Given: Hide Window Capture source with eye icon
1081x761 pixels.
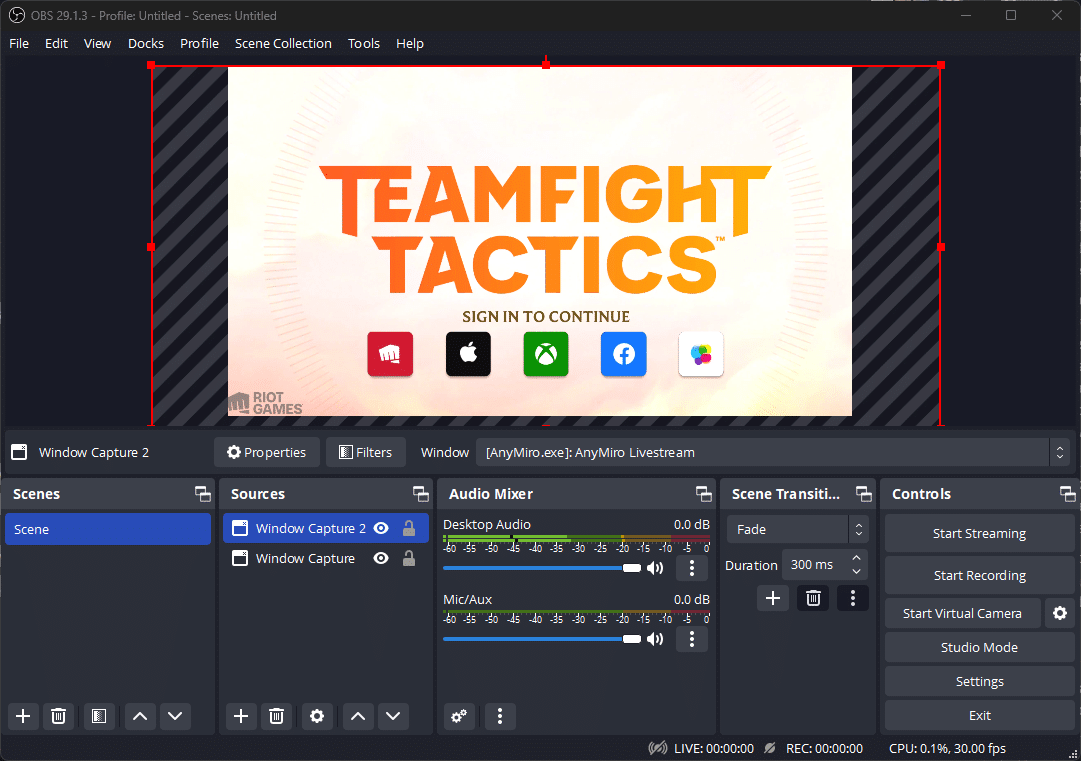Looking at the screenshot, I should pyautogui.click(x=381, y=558).
